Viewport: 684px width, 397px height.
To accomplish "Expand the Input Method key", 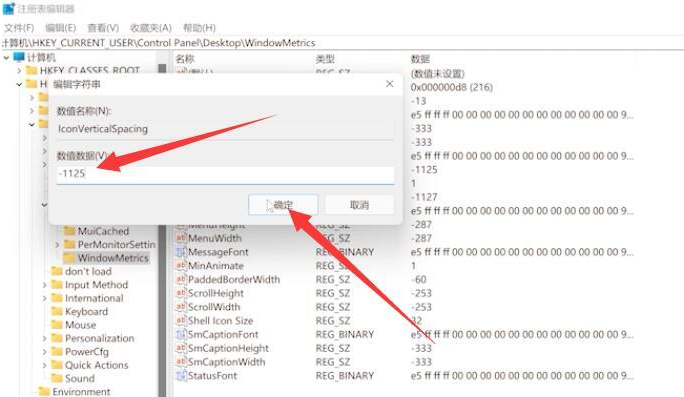I will (x=44, y=285).
